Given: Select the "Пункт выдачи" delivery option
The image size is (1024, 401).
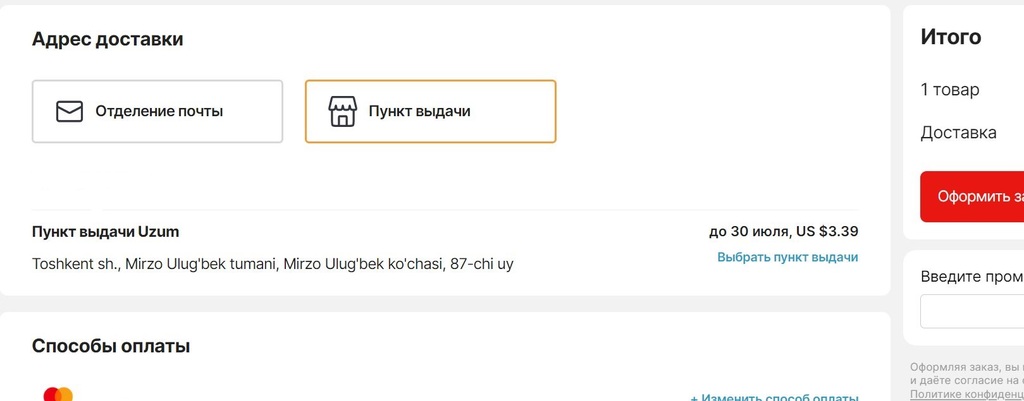Looking at the screenshot, I should (x=430, y=111).
